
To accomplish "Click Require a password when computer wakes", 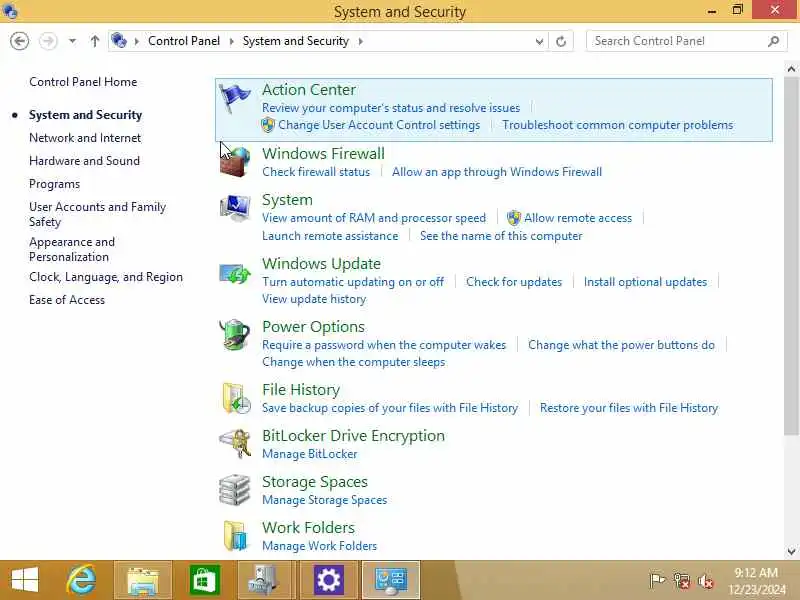I will click(384, 345).
